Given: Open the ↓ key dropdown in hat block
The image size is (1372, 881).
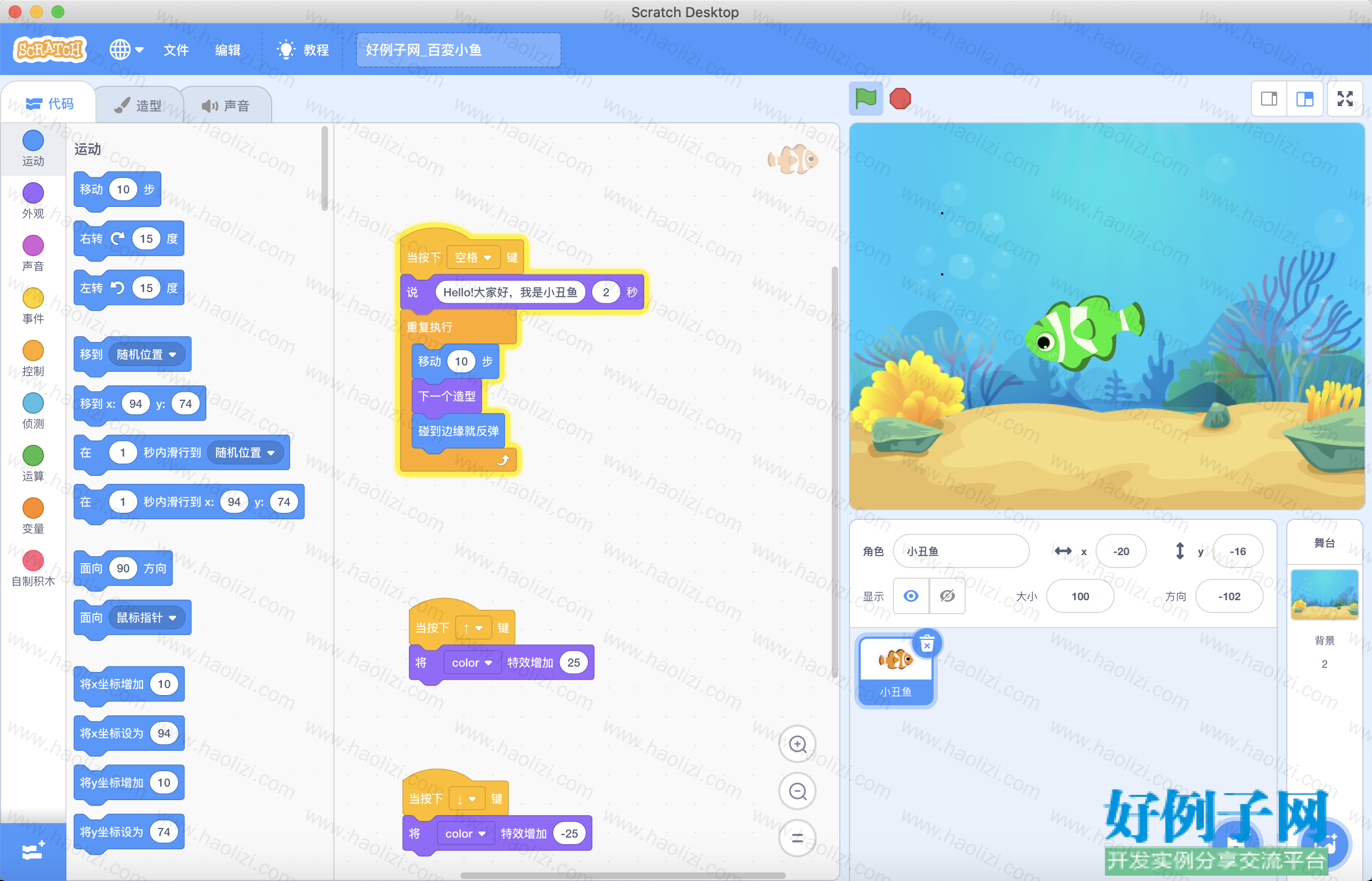Looking at the screenshot, I should click(467, 798).
